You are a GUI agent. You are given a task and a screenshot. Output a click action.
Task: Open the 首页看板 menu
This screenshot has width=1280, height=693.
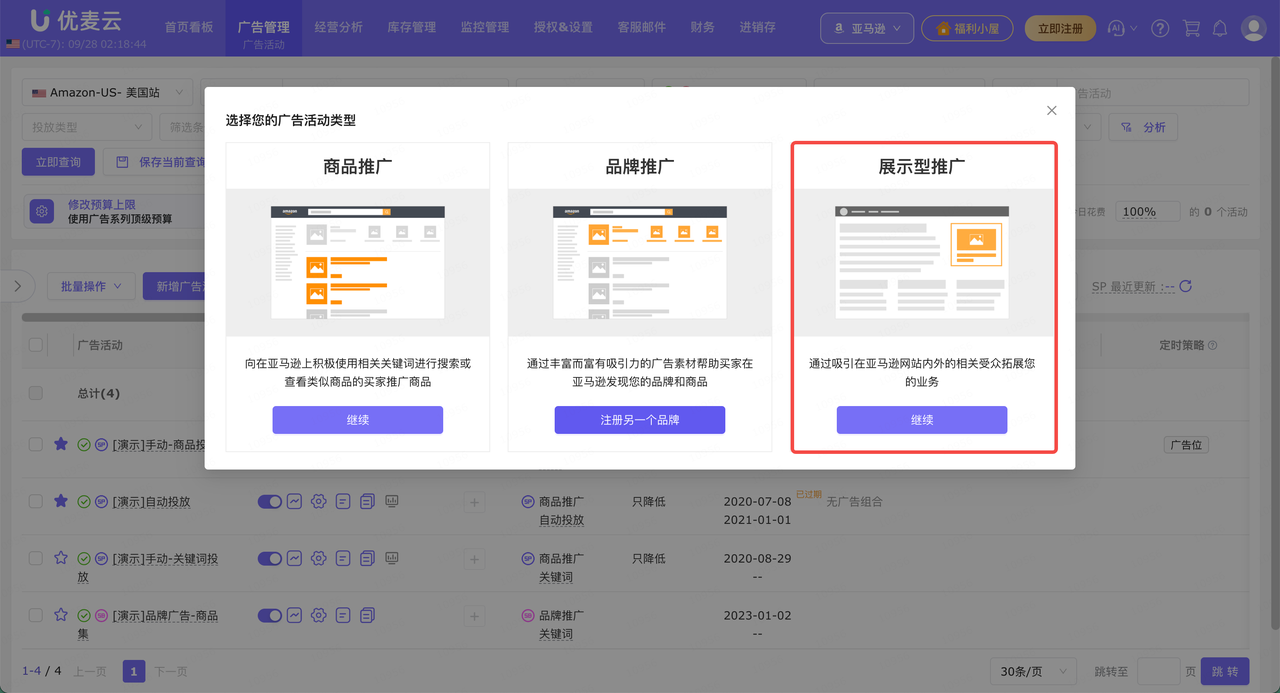[189, 28]
